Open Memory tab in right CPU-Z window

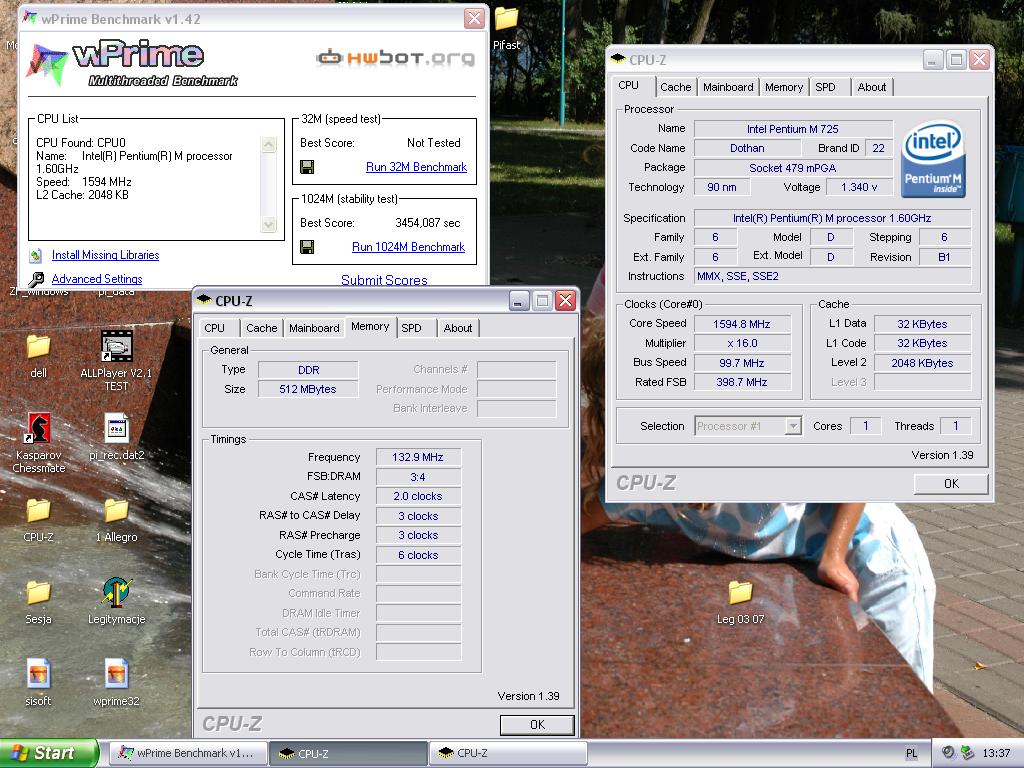point(784,87)
